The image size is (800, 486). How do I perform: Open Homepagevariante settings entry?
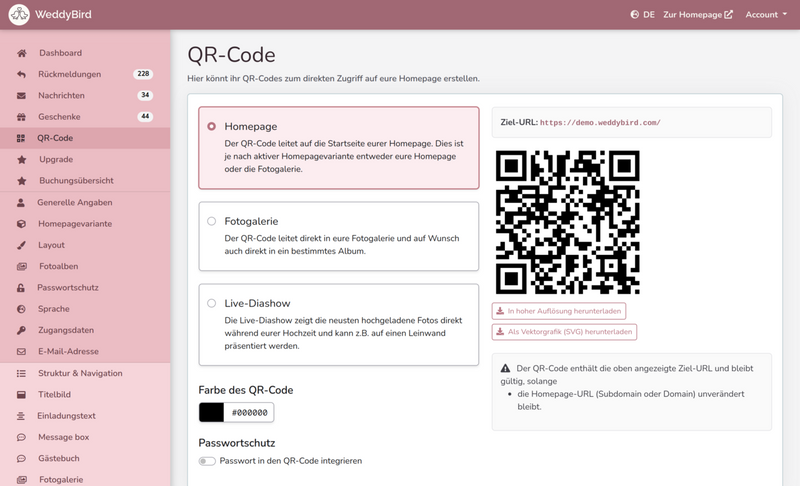85,224
